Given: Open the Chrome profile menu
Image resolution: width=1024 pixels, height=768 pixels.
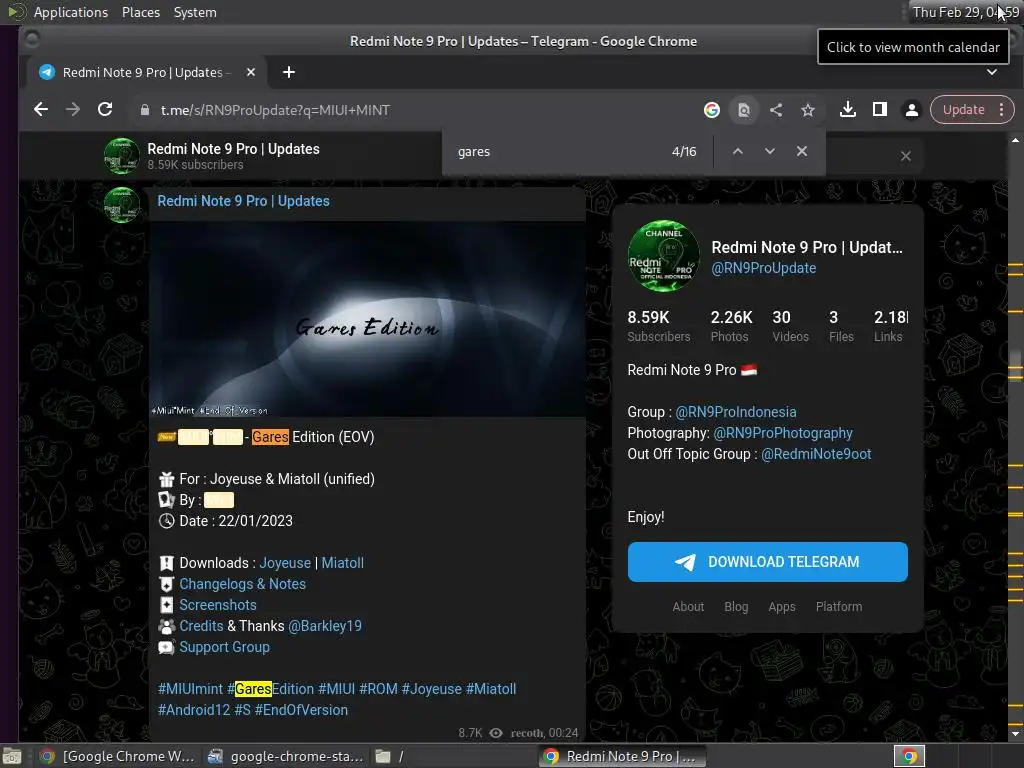Looking at the screenshot, I should (x=912, y=110).
